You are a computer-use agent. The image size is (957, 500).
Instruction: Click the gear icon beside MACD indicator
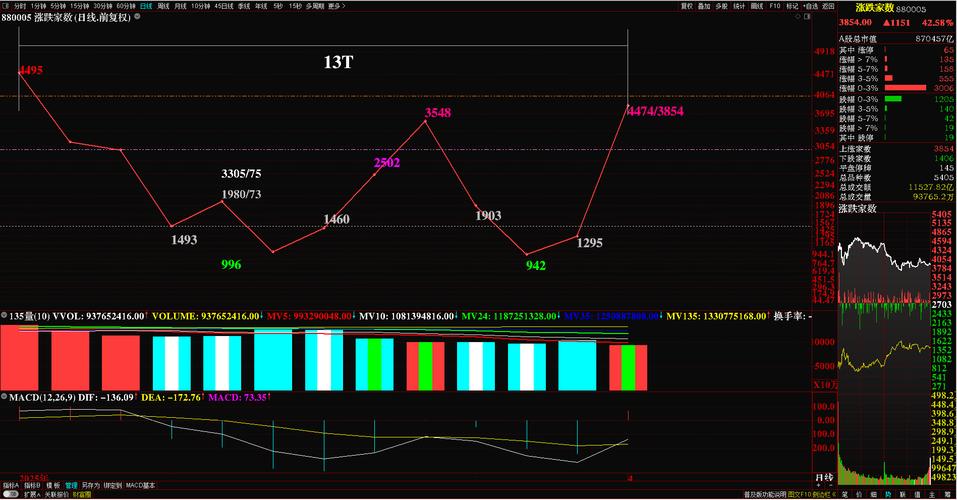[x=4, y=397]
